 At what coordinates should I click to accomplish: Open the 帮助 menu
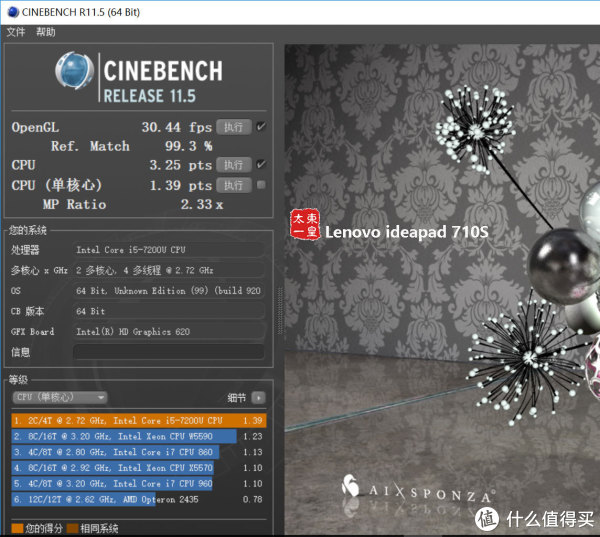(x=46, y=32)
